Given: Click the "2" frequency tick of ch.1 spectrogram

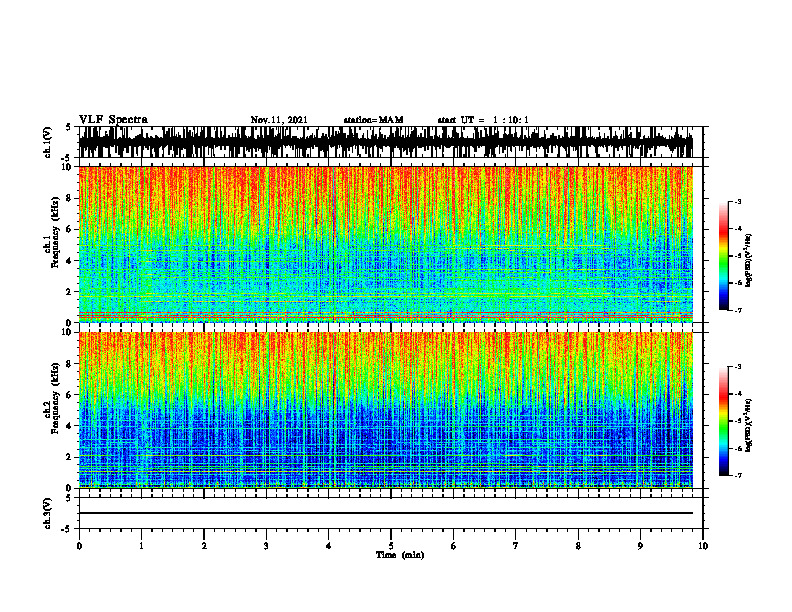Looking at the screenshot, I should [x=70, y=291].
